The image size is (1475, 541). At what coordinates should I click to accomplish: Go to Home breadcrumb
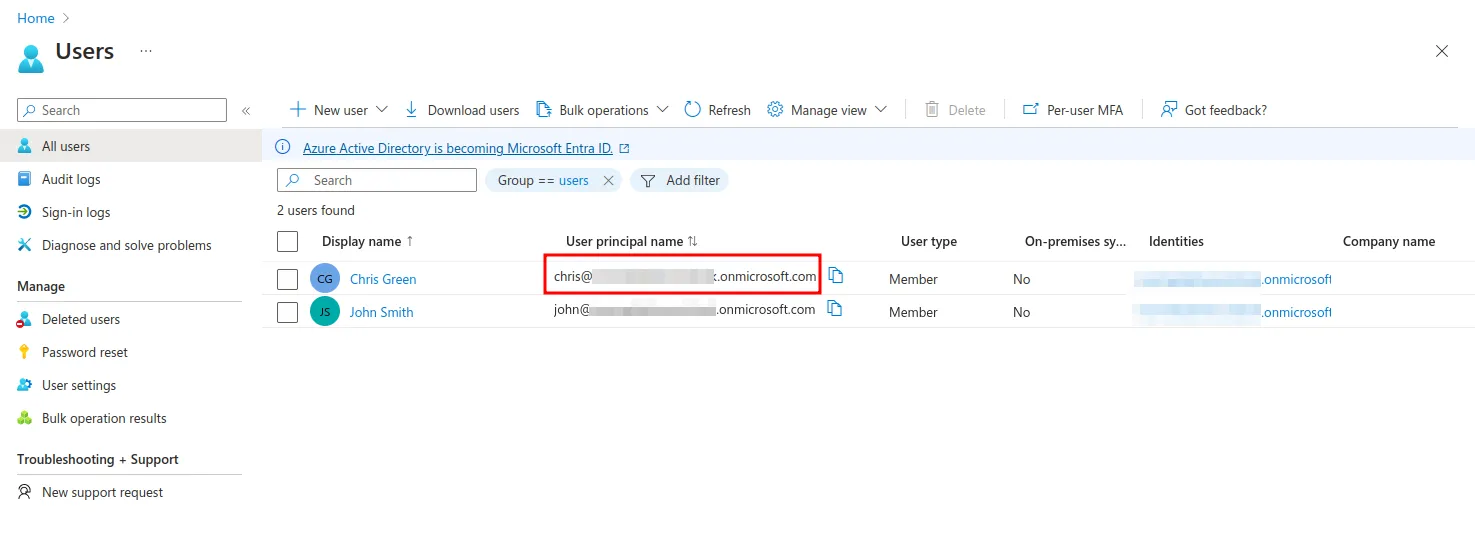[36, 18]
